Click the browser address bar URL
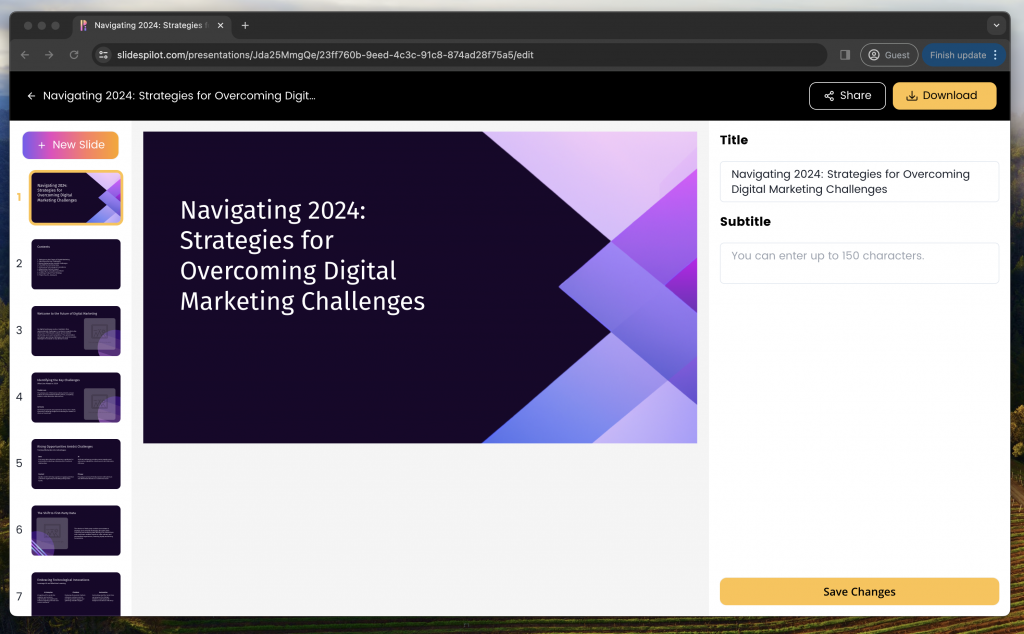Viewport: 1024px width, 634px height. (x=400, y=55)
